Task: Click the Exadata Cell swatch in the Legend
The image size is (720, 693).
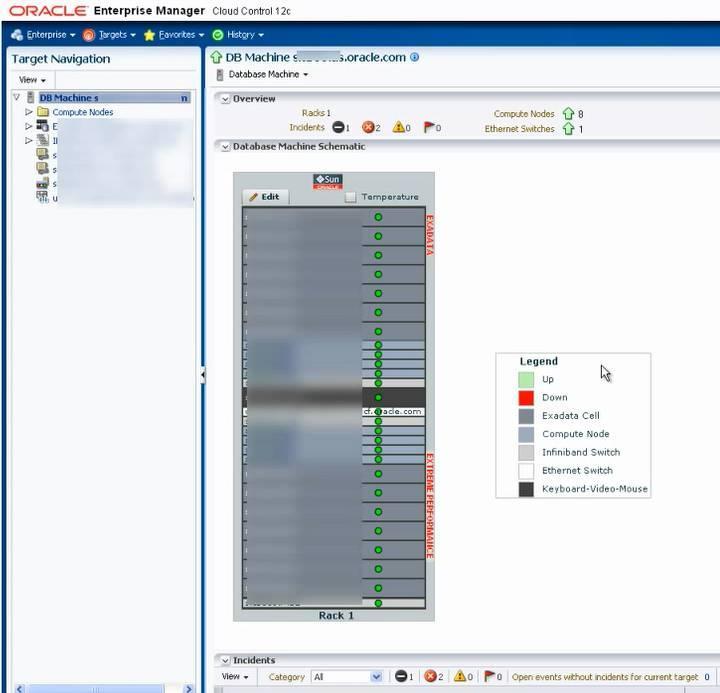Action: 526,416
